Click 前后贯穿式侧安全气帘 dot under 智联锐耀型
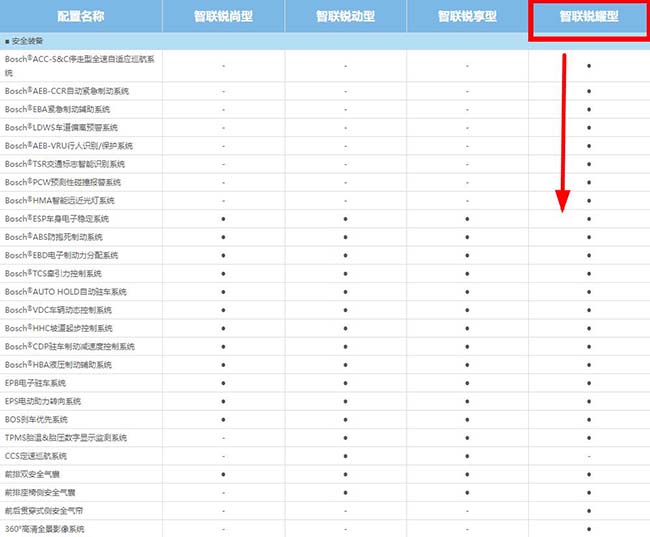The image size is (650, 537). 589,511
